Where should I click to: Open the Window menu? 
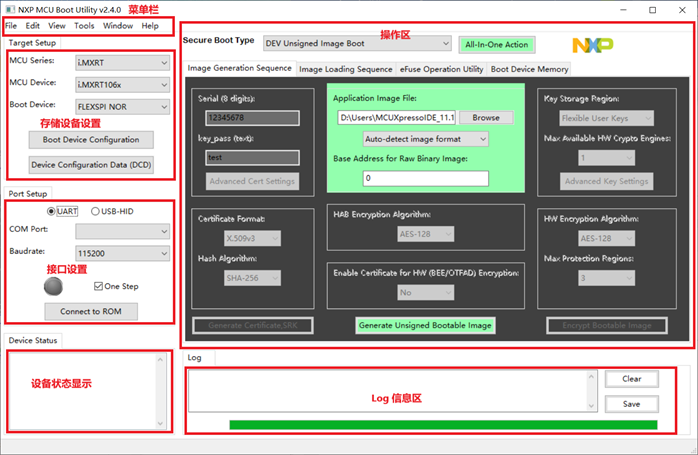click(x=118, y=26)
